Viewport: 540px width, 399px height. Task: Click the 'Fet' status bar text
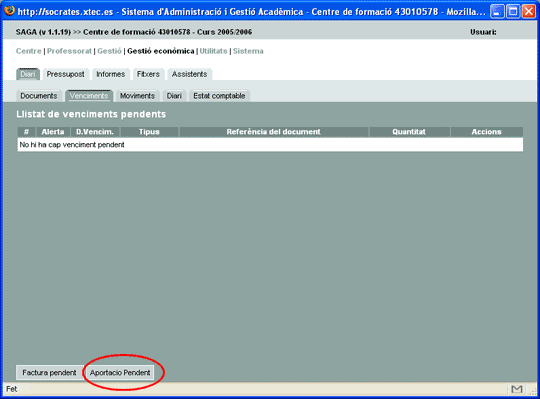click(11, 389)
